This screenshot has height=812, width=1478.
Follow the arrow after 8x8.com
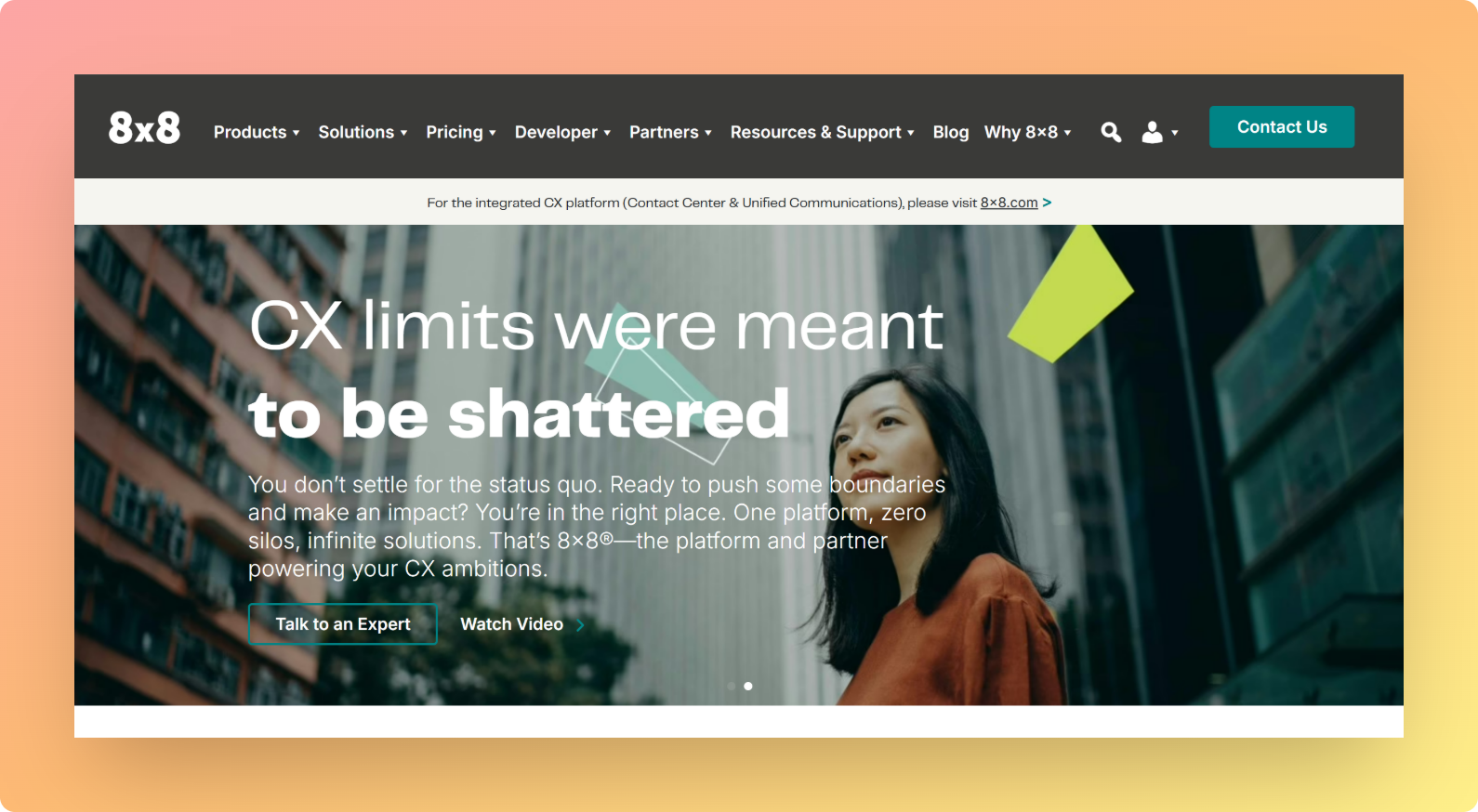[1048, 203]
